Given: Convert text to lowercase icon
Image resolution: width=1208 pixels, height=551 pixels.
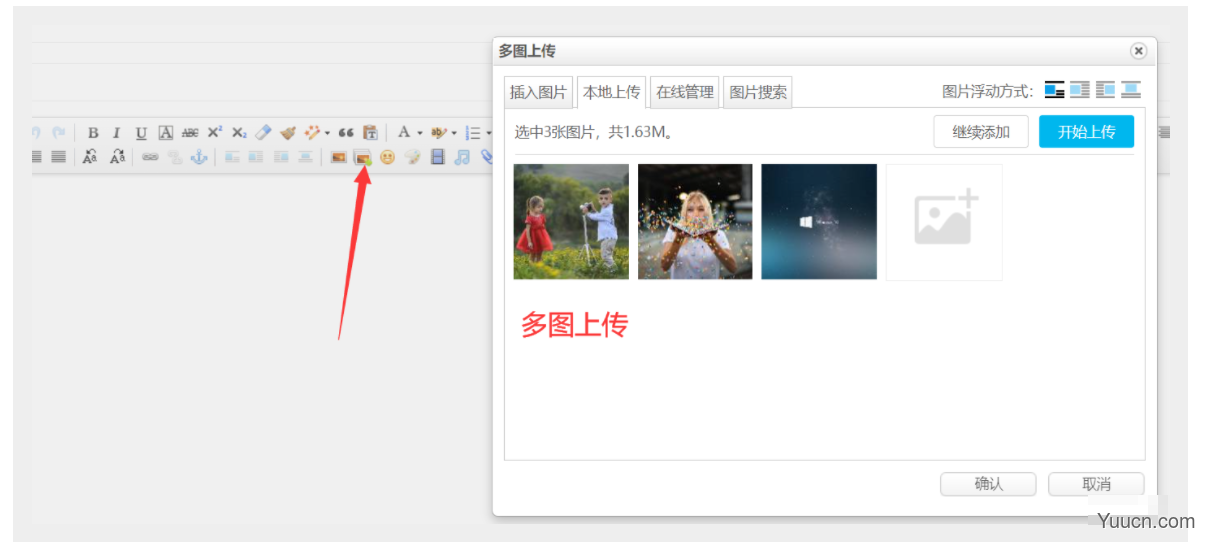Looking at the screenshot, I should click(118, 157).
